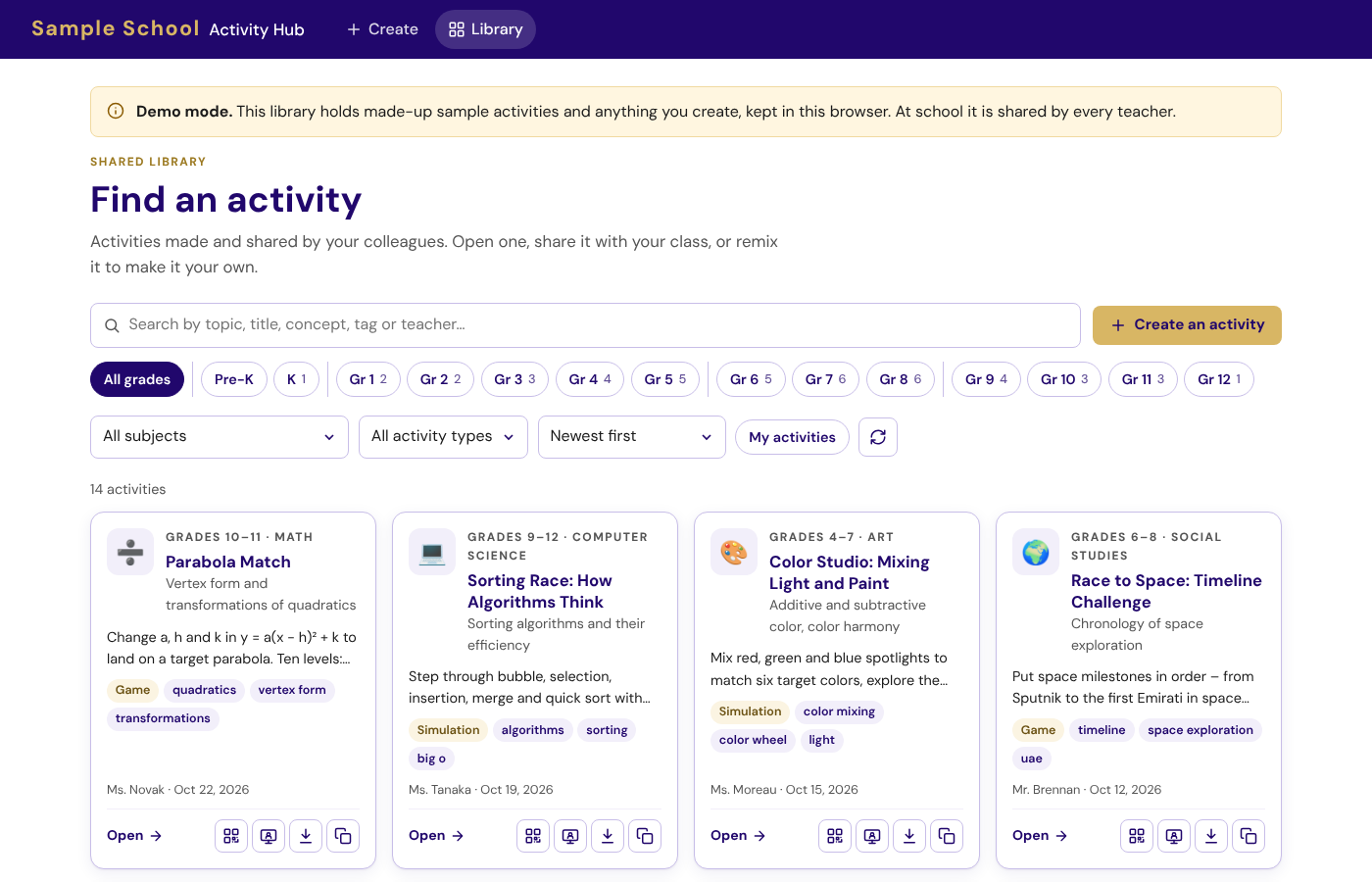Screen dimensions: 1372x882
Task: Present Color Studio activity on screen
Action: point(872,836)
